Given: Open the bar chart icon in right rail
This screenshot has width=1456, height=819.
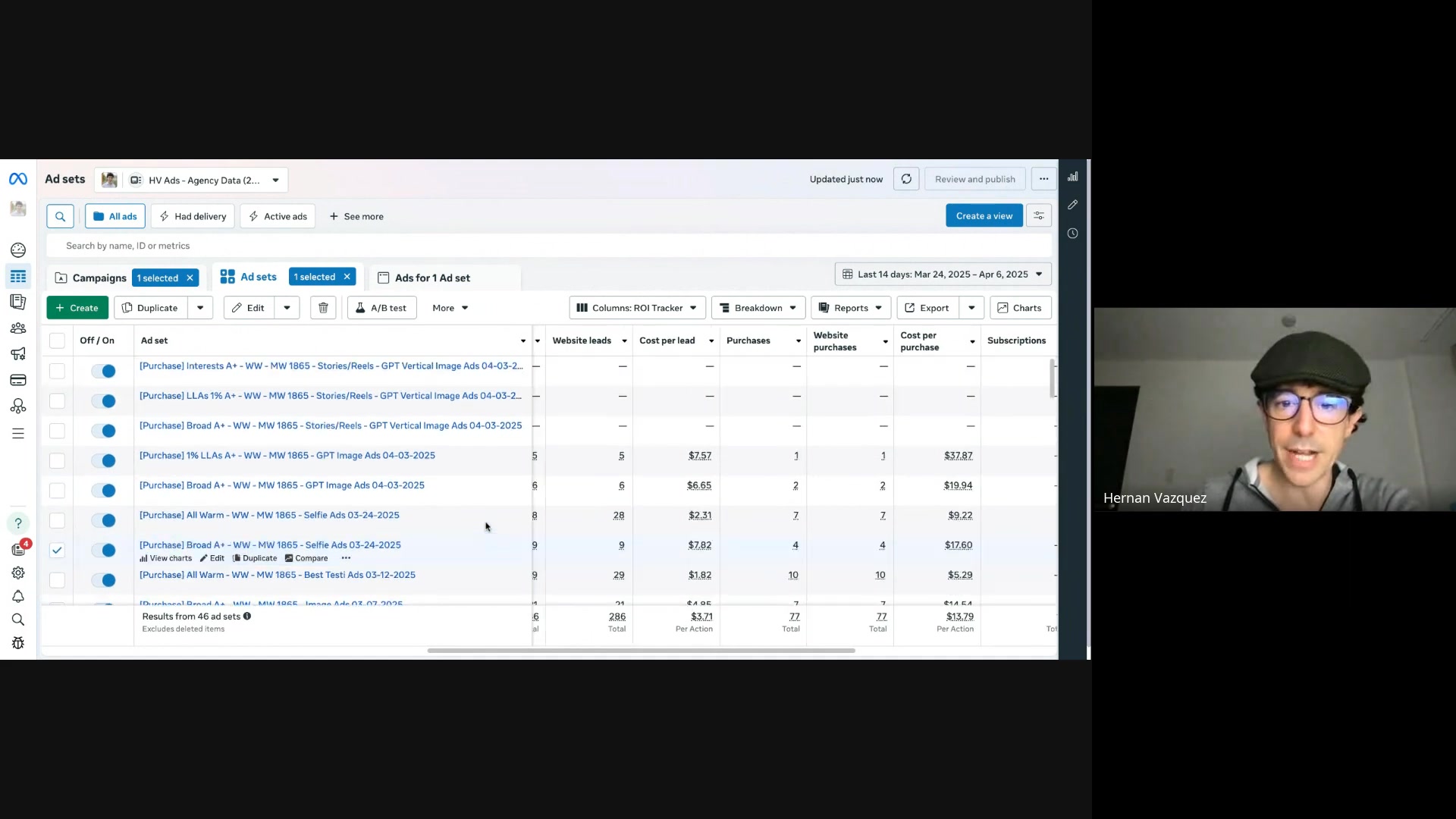Looking at the screenshot, I should coord(1073,177).
